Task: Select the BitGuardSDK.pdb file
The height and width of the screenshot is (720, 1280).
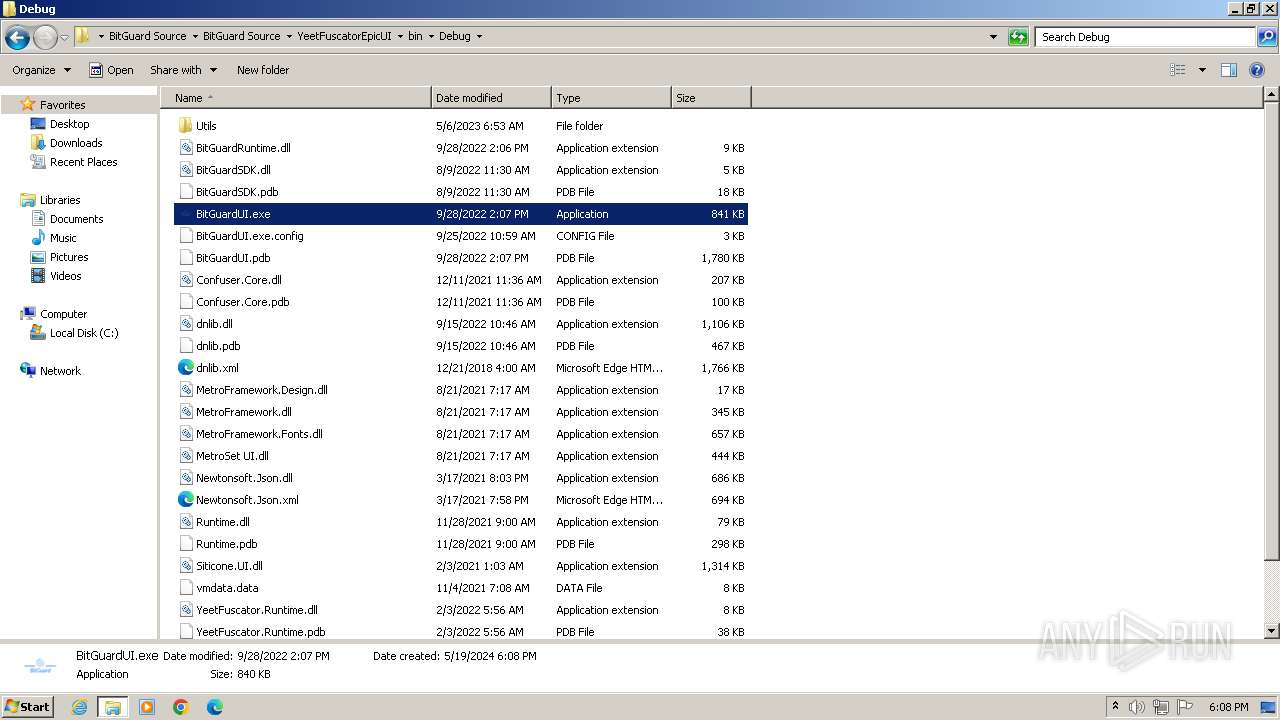Action: pos(461,192)
